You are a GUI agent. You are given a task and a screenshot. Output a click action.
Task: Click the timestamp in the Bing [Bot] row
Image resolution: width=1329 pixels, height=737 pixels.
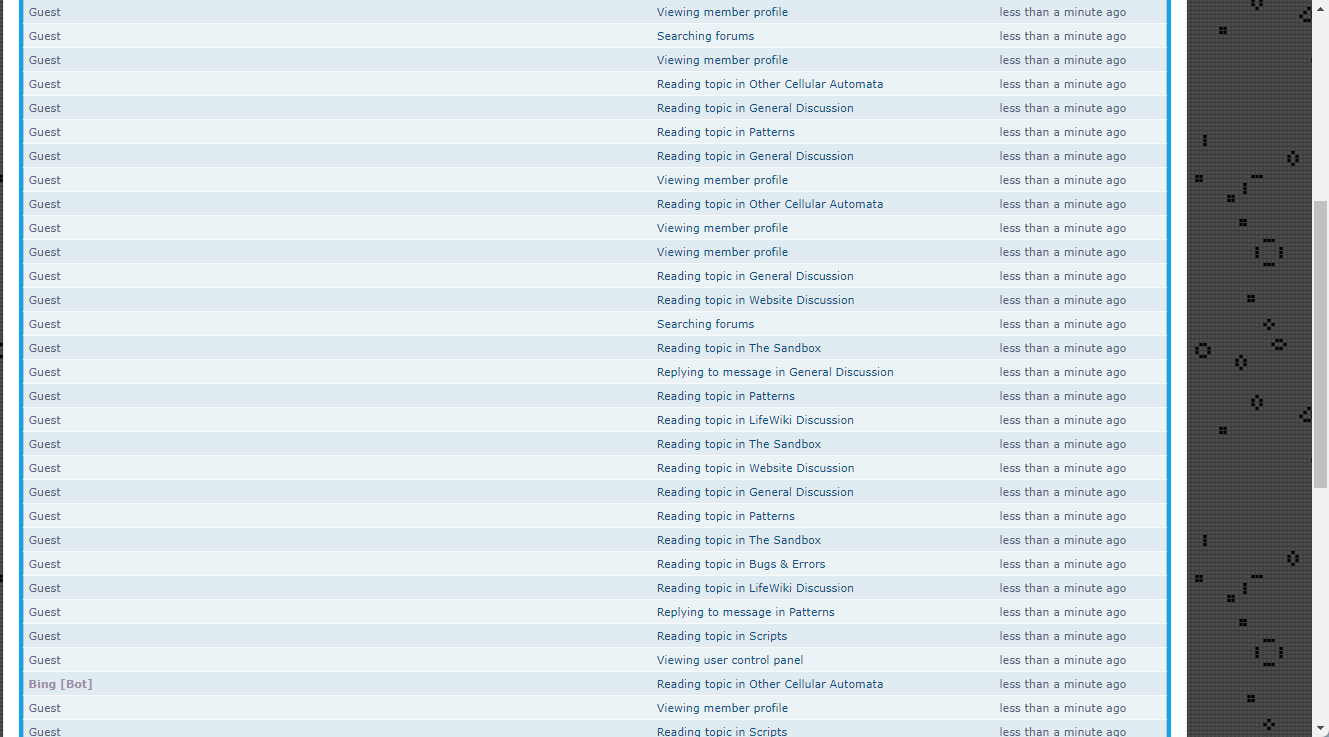point(1062,684)
